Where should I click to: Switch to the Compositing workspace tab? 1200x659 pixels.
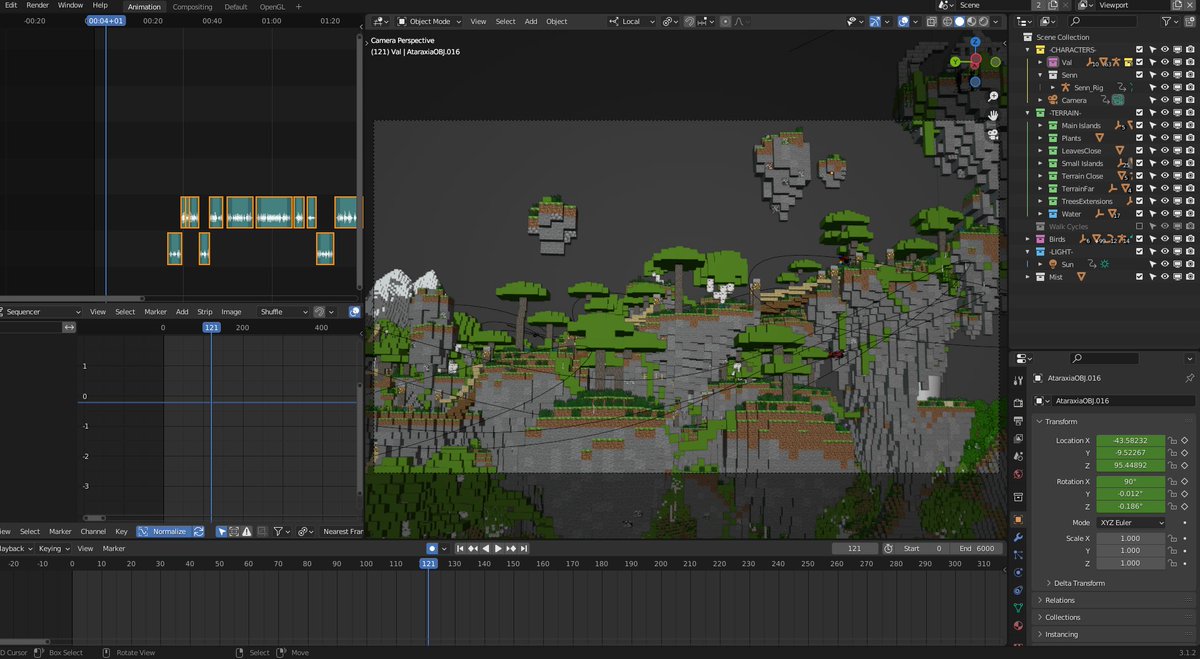tap(192, 6)
